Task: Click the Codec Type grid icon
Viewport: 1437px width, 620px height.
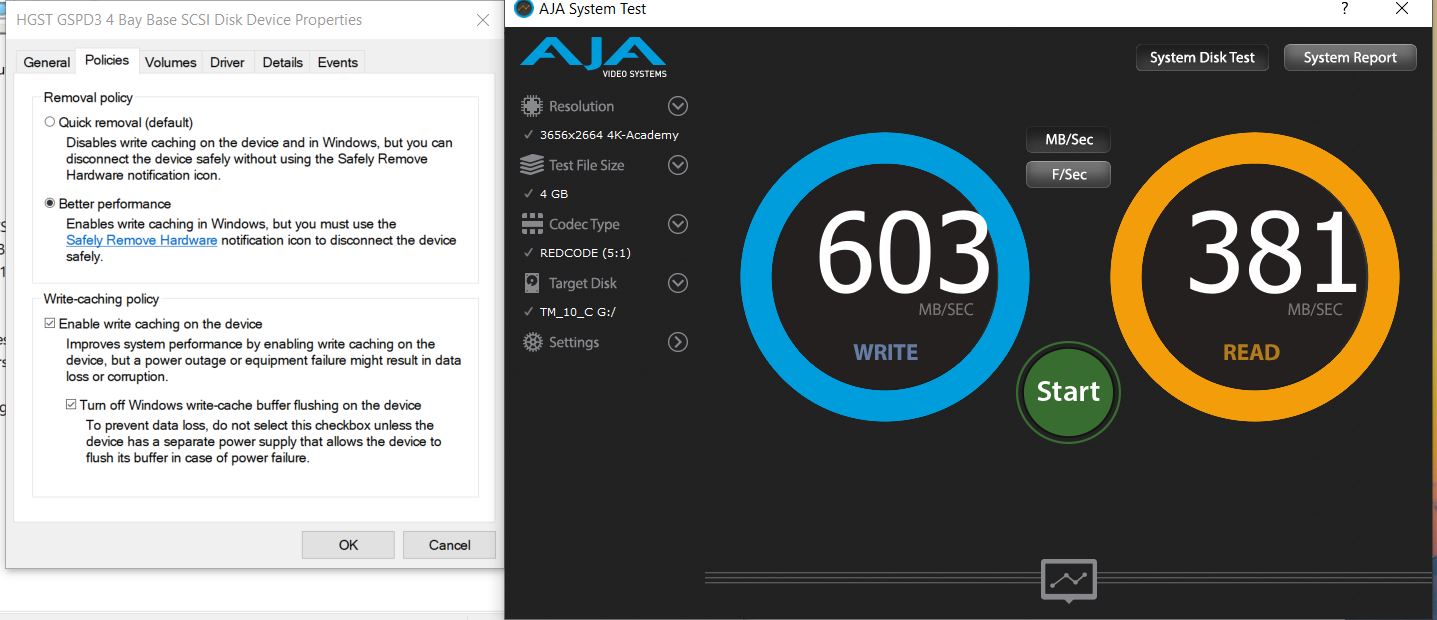Action: click(x=532, y=224)
